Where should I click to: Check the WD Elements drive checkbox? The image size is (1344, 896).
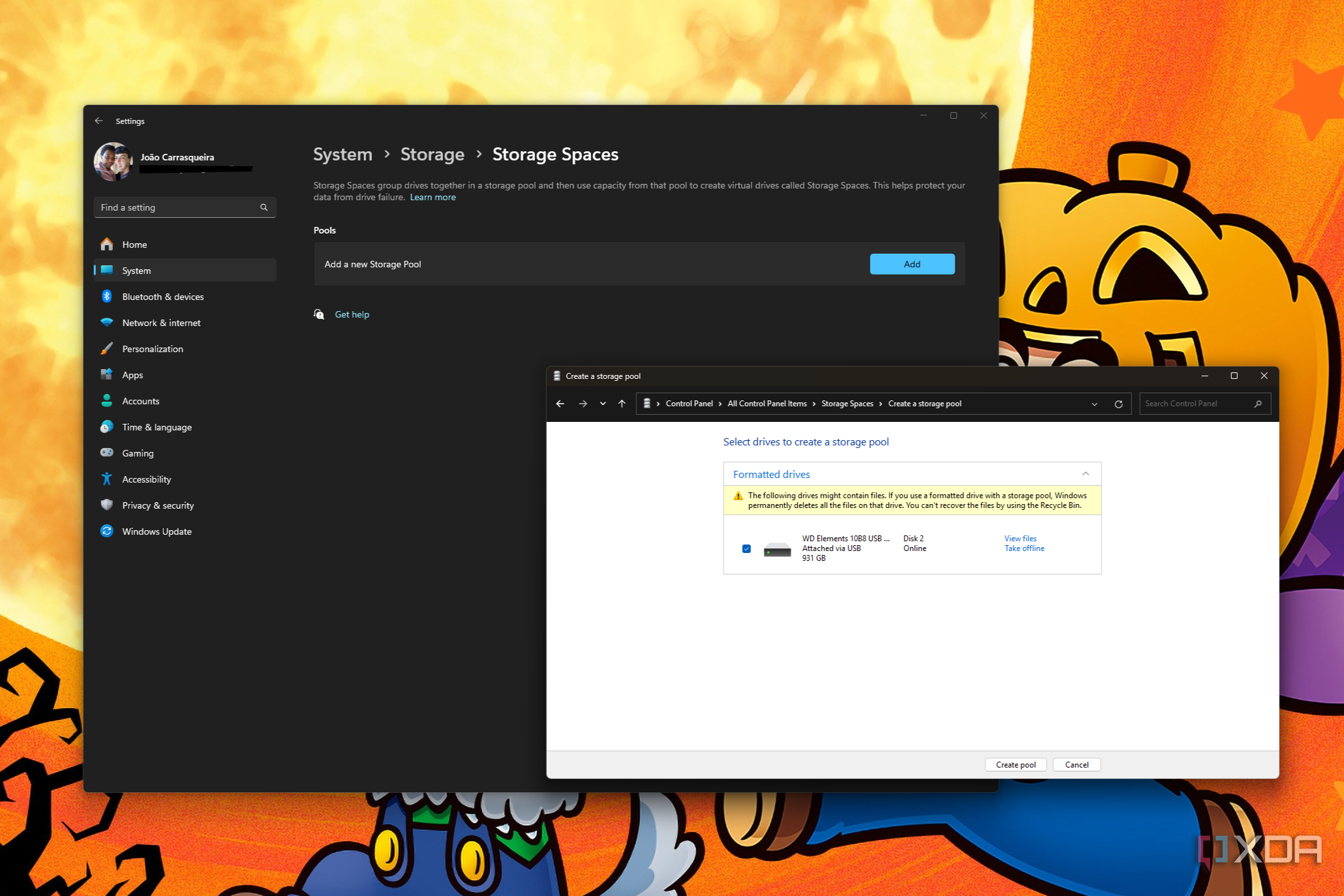746,548
